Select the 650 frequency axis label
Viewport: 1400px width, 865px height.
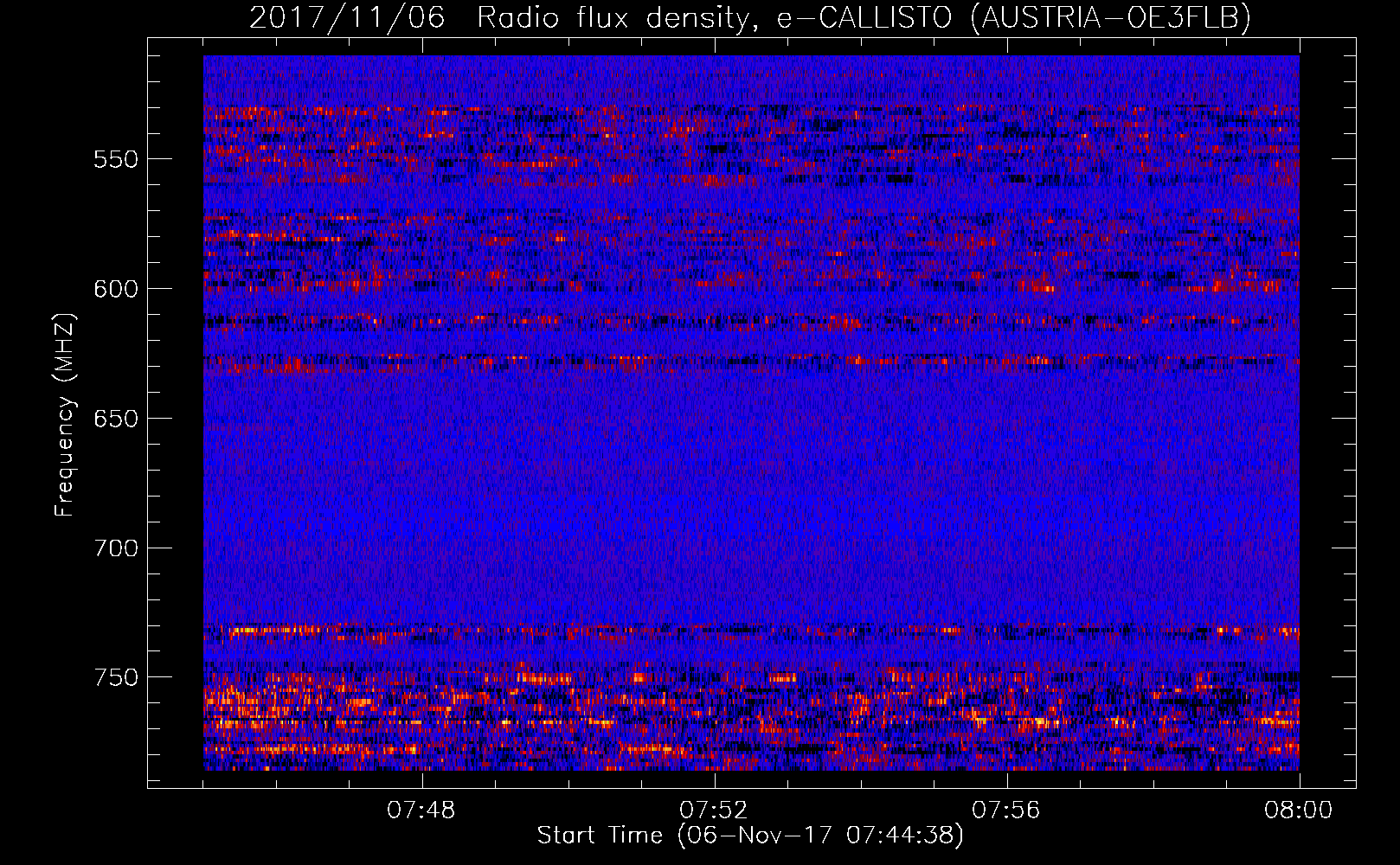tap(116, 419)
